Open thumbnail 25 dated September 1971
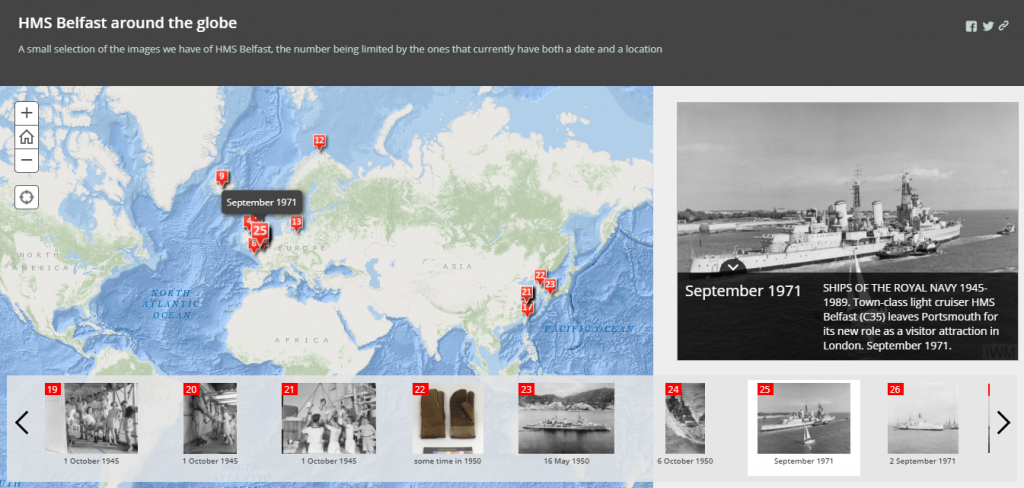The height and width of the screenshot is (488, 1024). [803, 418]
